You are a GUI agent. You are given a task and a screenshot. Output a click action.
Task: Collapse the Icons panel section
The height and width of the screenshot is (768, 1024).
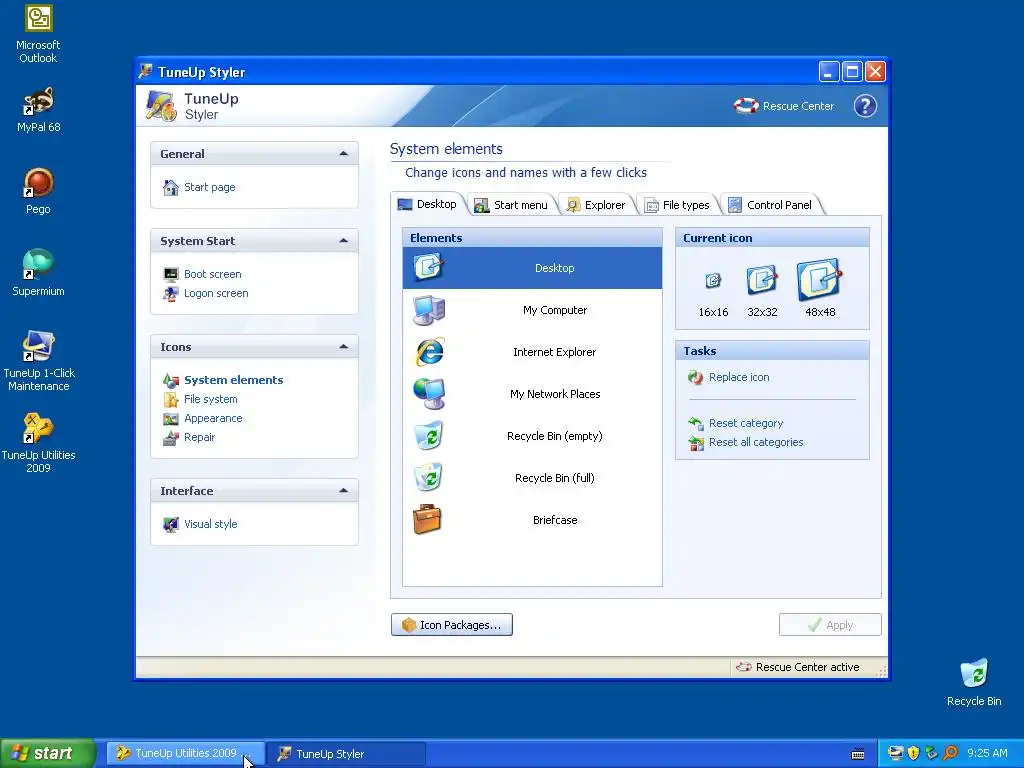(344, 347)
